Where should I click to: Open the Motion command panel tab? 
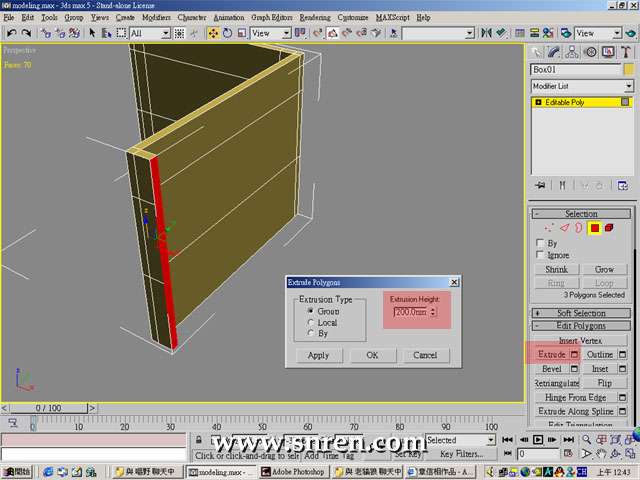click(590, 52)
